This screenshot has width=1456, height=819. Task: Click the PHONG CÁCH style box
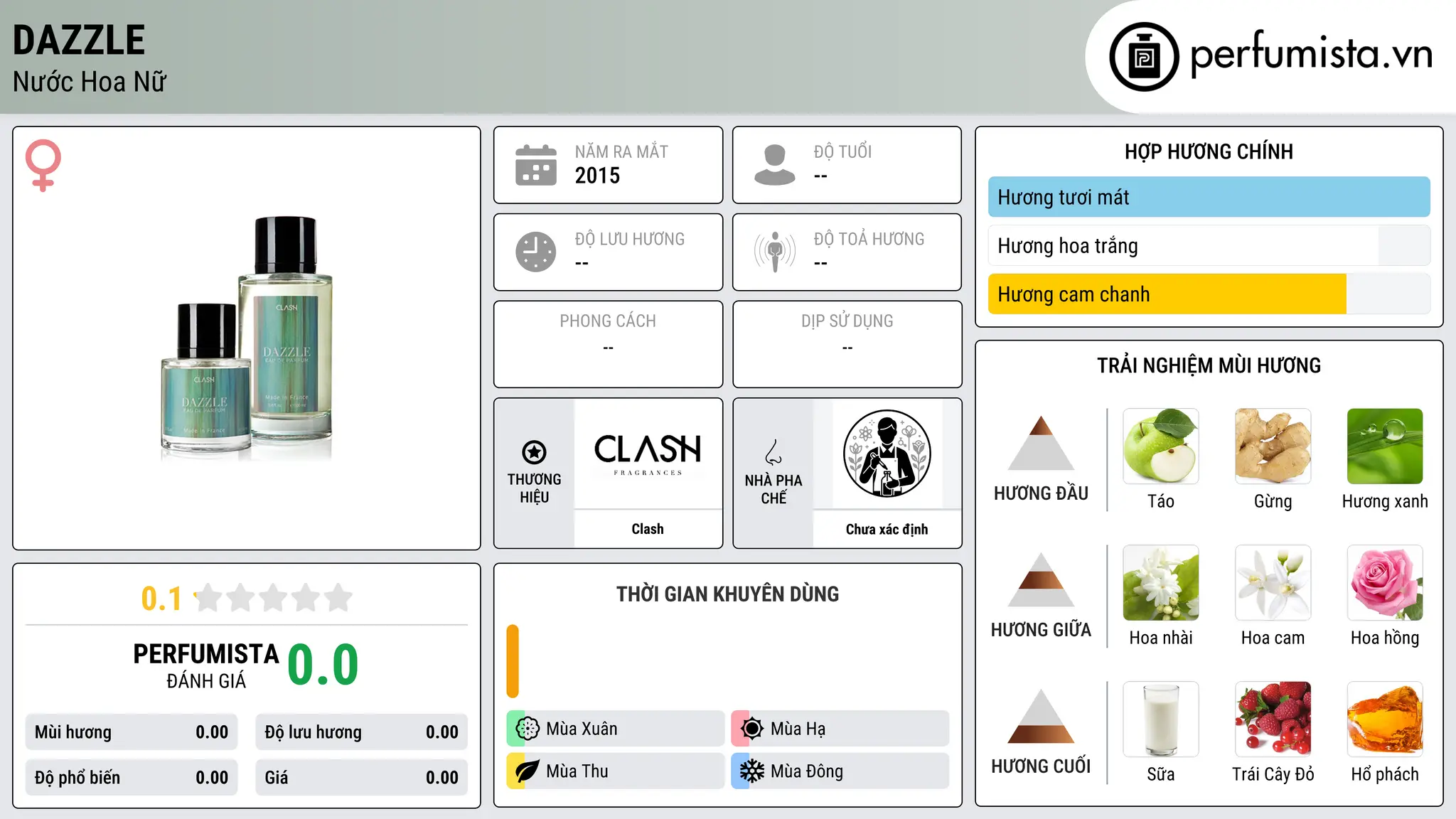(609, 344)
